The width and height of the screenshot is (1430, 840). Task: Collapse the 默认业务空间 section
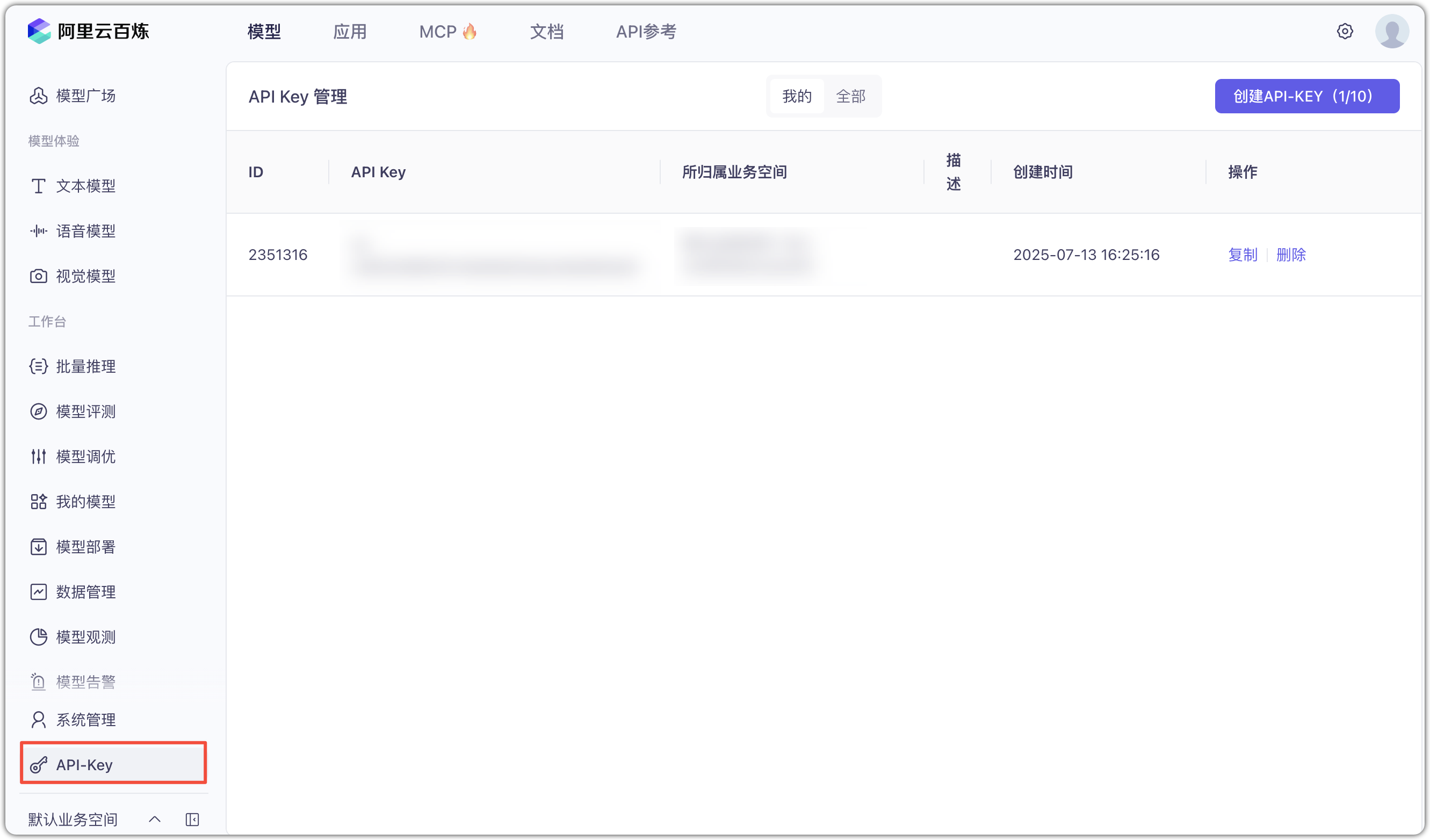point(155,819)
